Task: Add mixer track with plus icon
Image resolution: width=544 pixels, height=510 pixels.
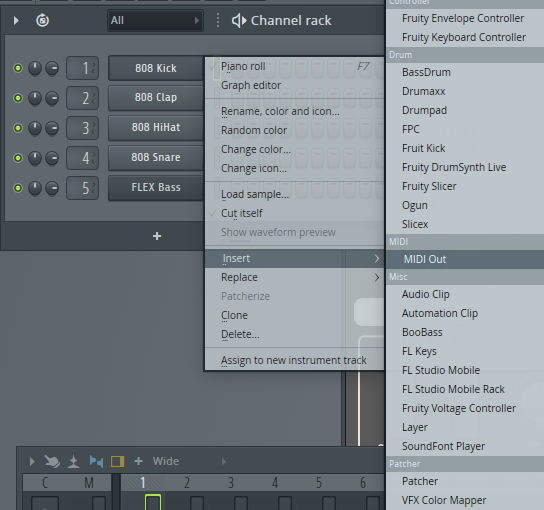Action: 138,461
